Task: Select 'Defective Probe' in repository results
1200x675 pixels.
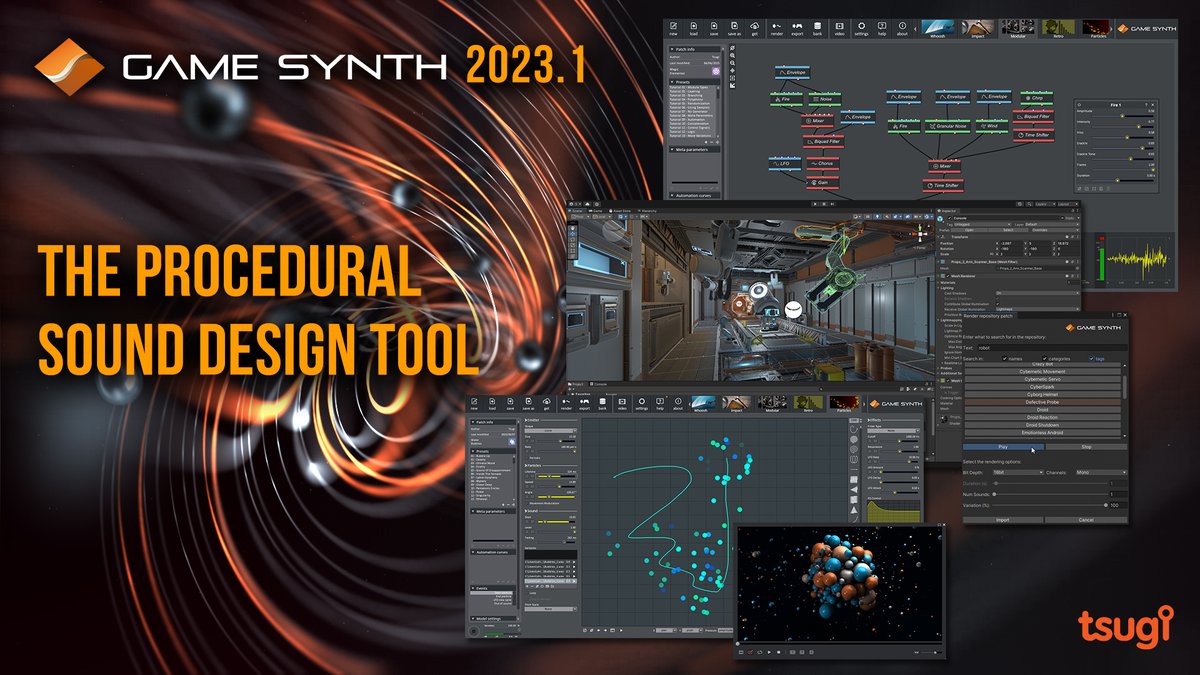Action: [1042, 402]
